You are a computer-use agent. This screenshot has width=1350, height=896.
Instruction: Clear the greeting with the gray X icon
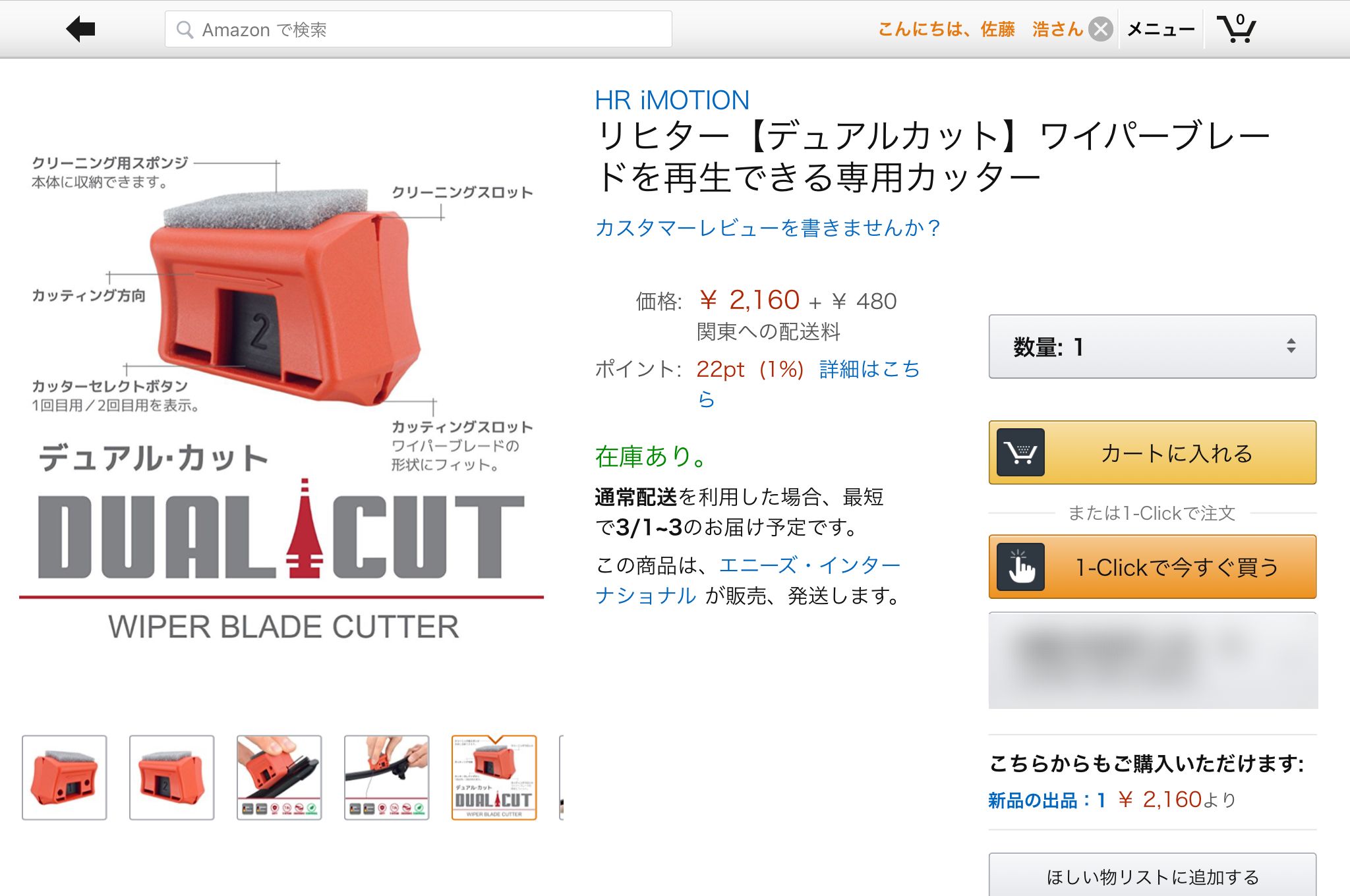[x=1100, y=30]
